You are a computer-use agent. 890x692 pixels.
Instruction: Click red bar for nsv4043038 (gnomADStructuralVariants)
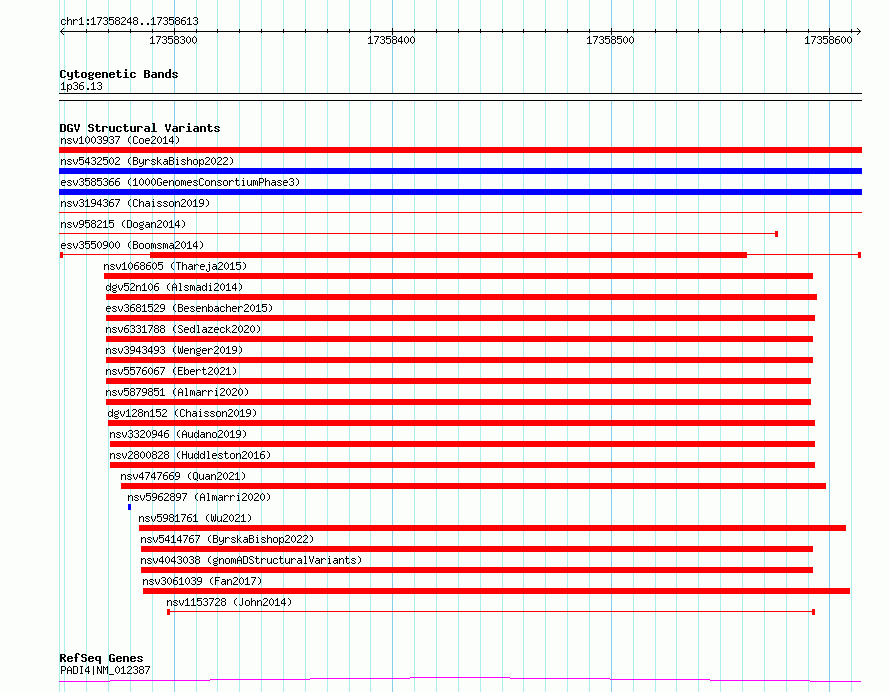tap(477, 570)
